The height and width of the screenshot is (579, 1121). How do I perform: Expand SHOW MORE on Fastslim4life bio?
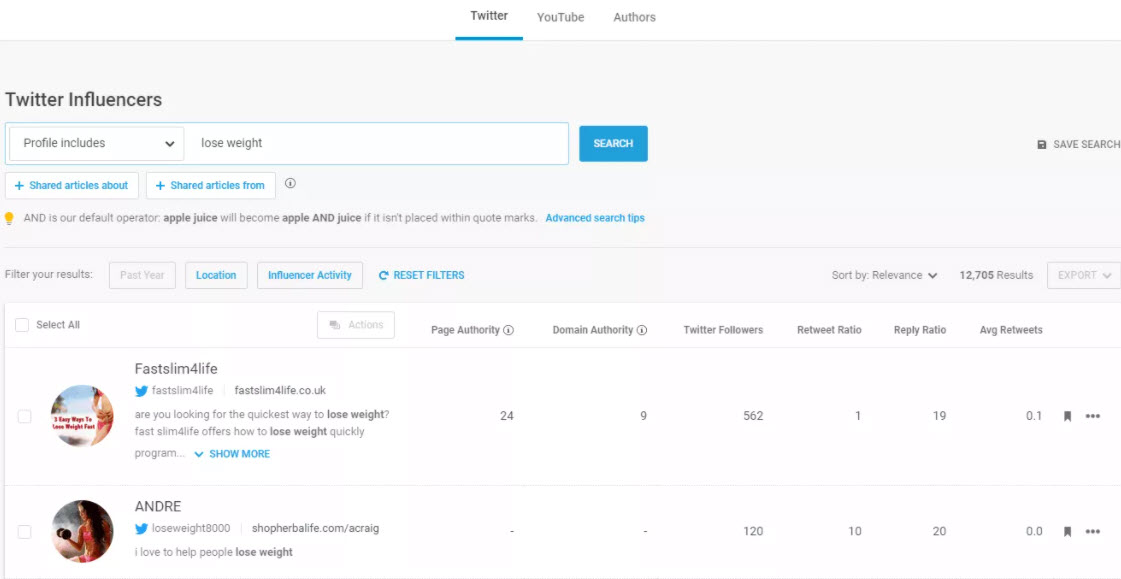(x=232, y=454)
